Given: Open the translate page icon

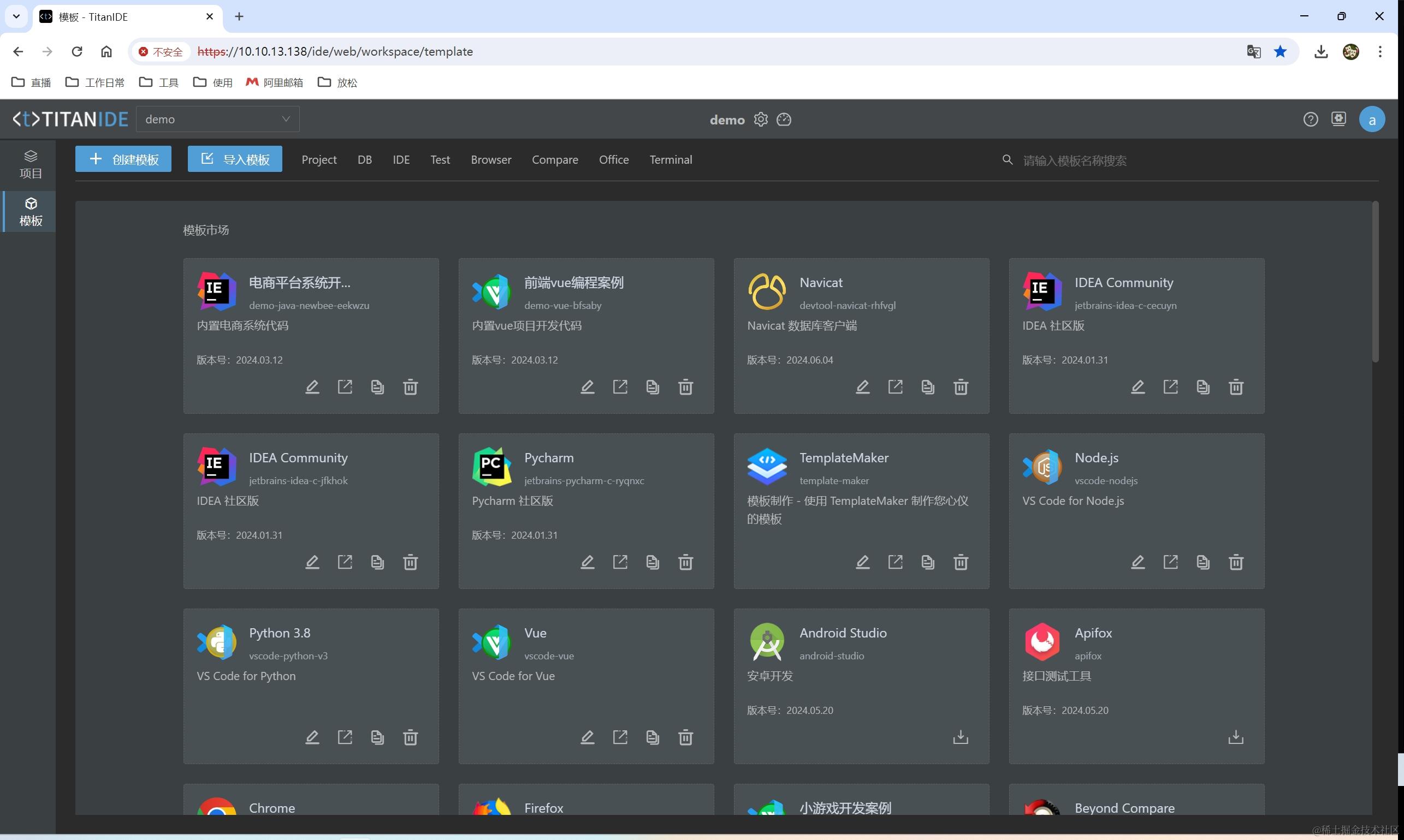Looking at the screenshot, I should pyautogui.click(x=1253, y=51).
